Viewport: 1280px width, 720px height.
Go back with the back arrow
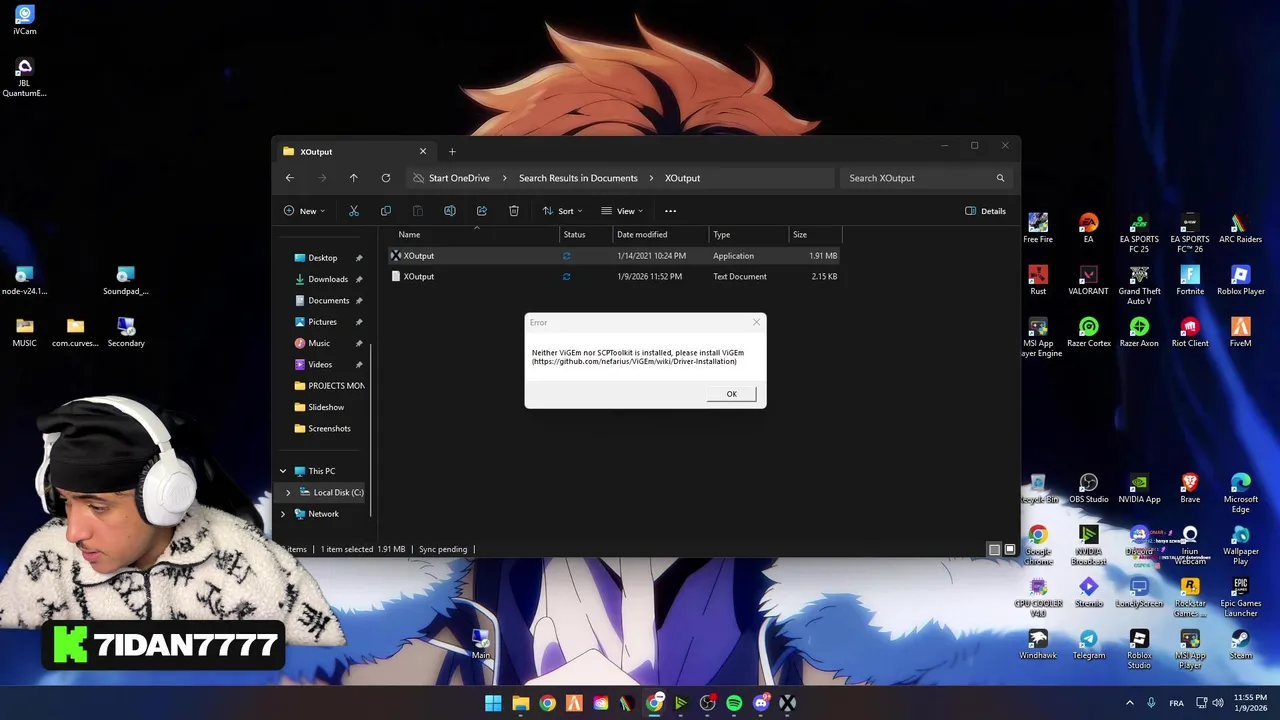pyautogui.click(x=289, y=178)
